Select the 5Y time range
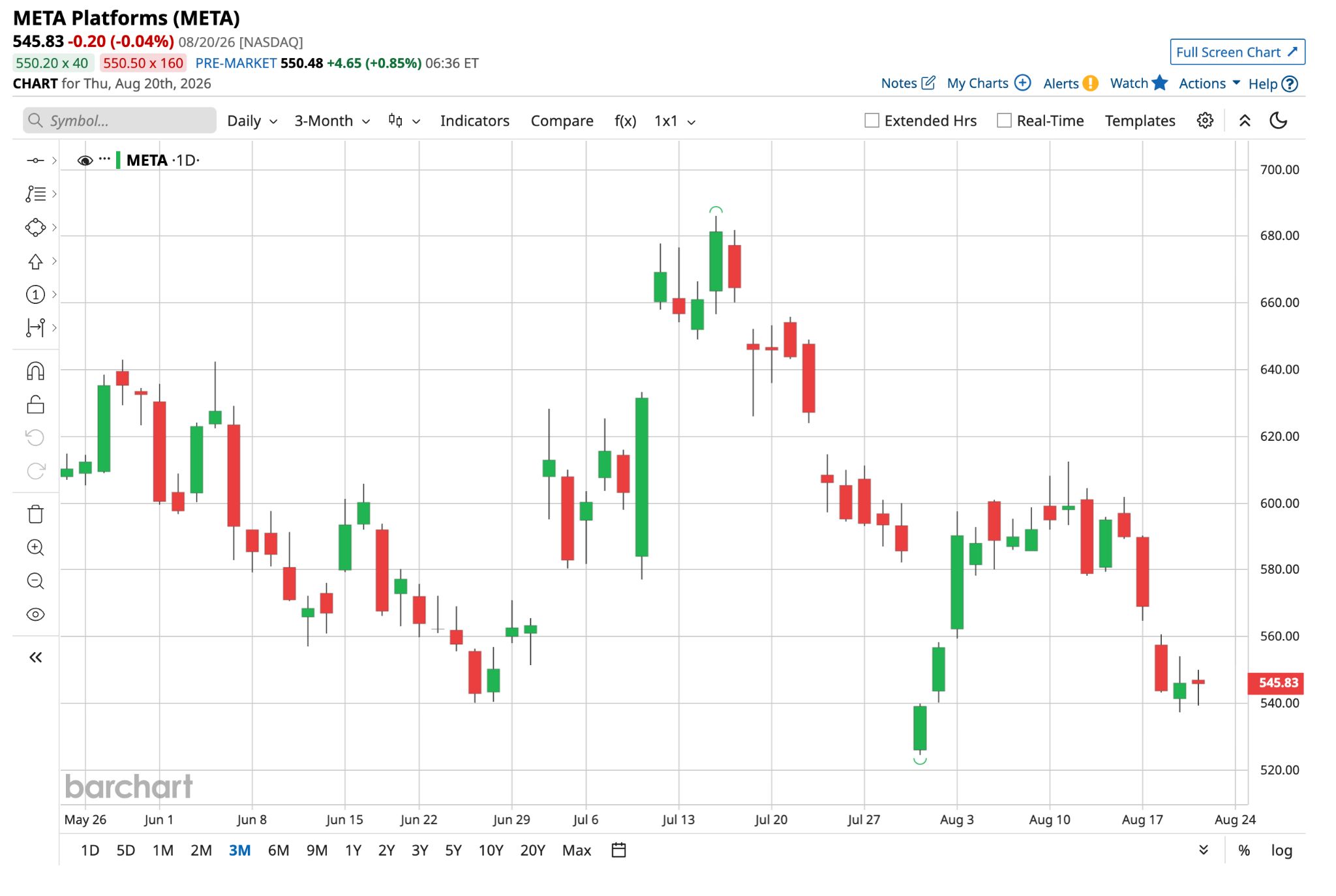Screen dimensions: 1336x896 453,850
